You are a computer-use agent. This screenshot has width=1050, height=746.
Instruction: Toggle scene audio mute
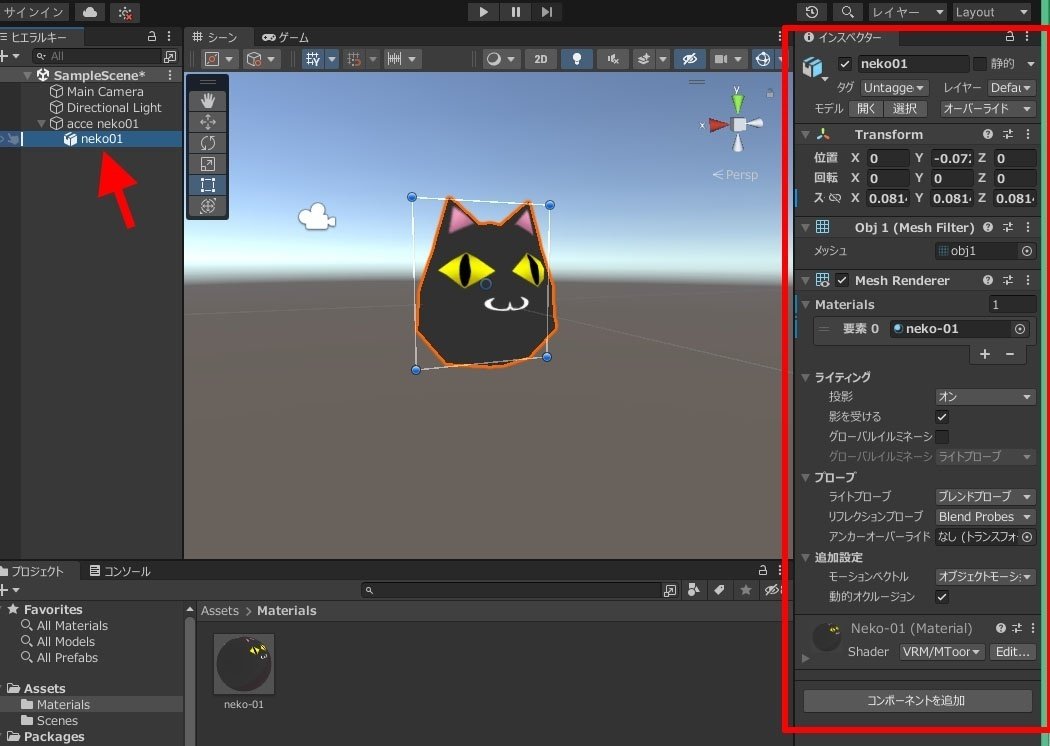click(613, 59)
